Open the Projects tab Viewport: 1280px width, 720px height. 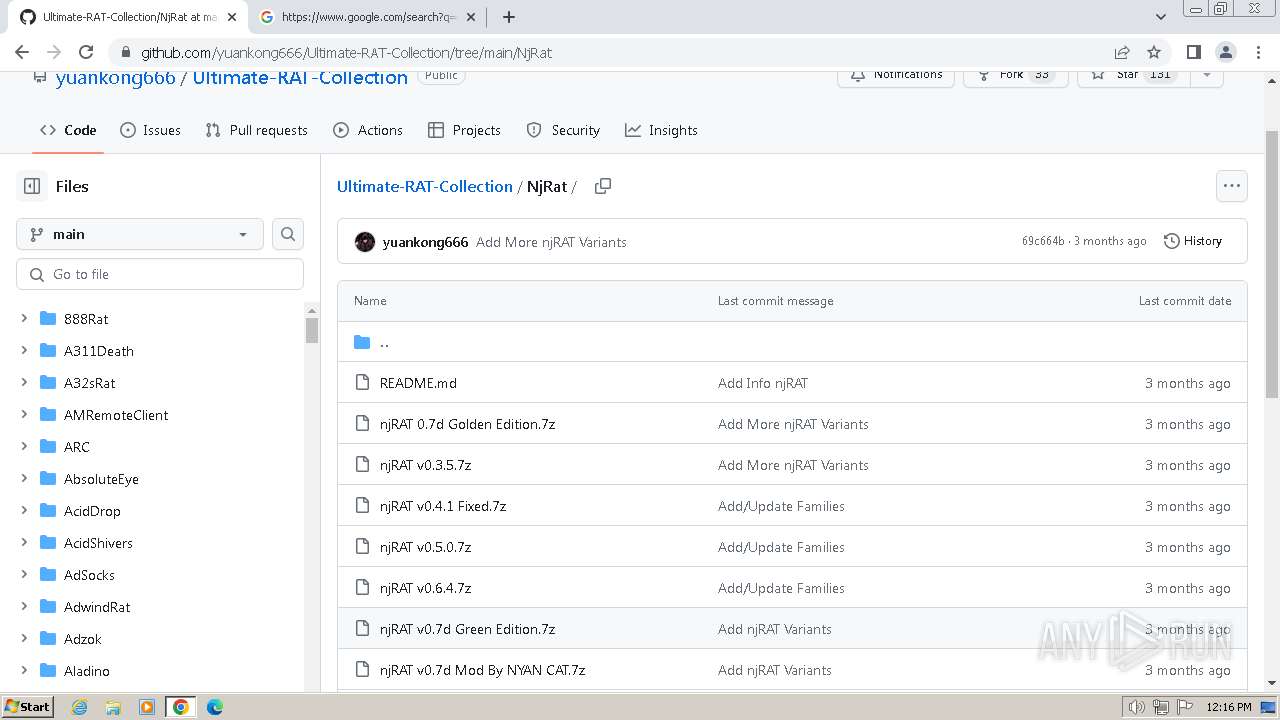464,130
